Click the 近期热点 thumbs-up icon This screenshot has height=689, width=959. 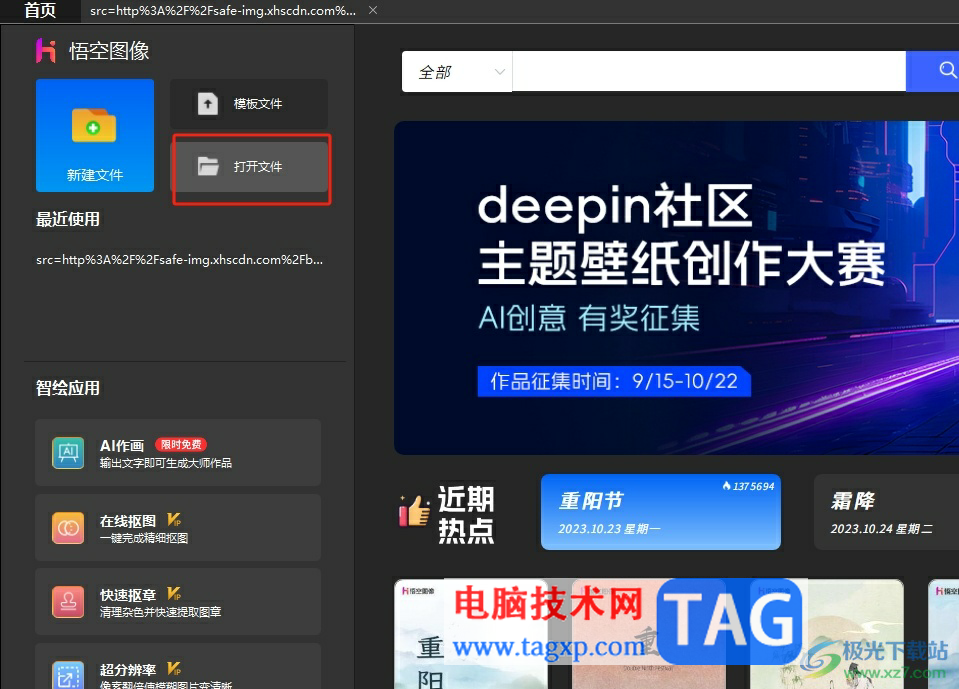click(415, 510)
